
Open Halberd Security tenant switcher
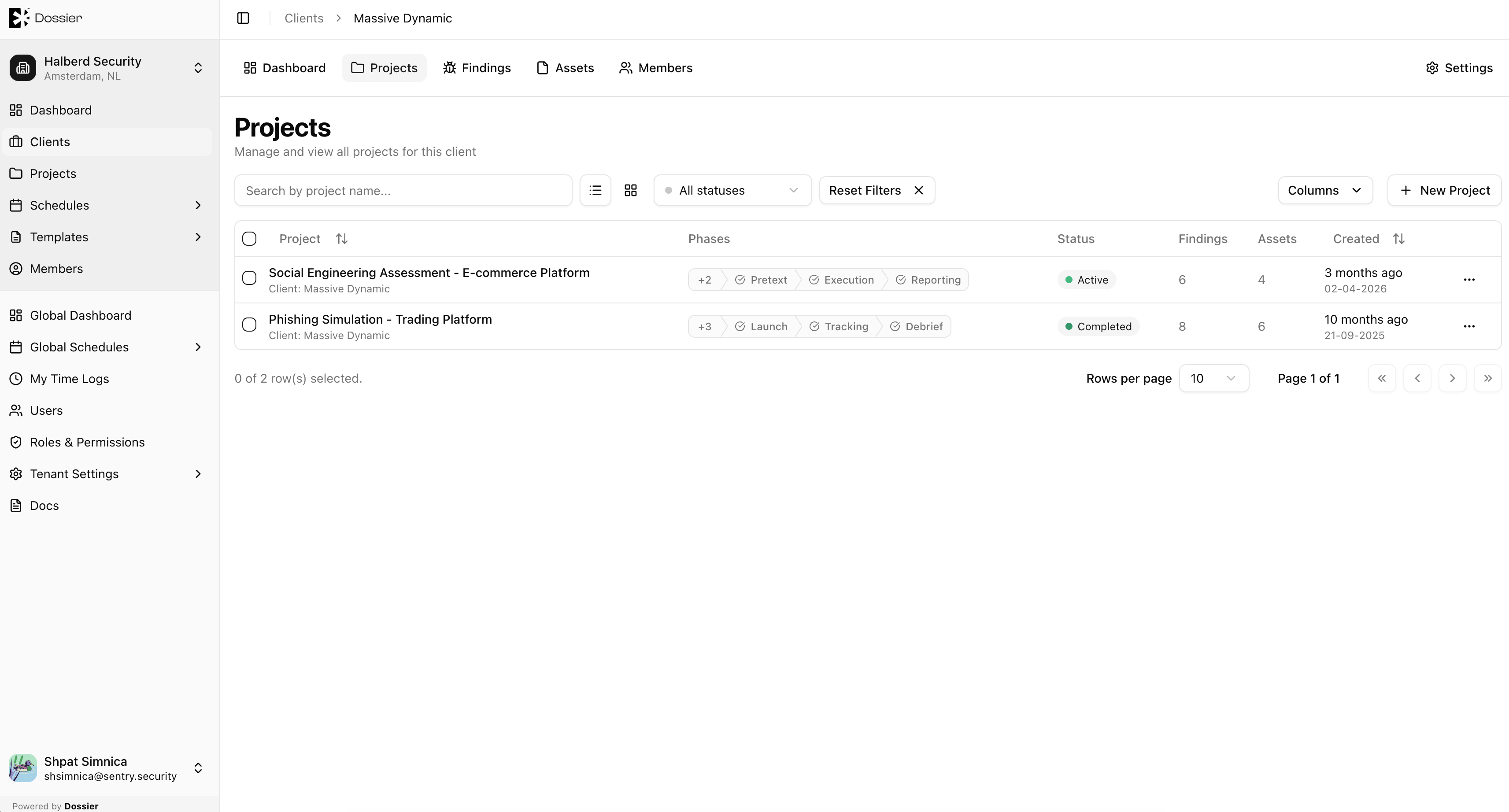point(107,68)
